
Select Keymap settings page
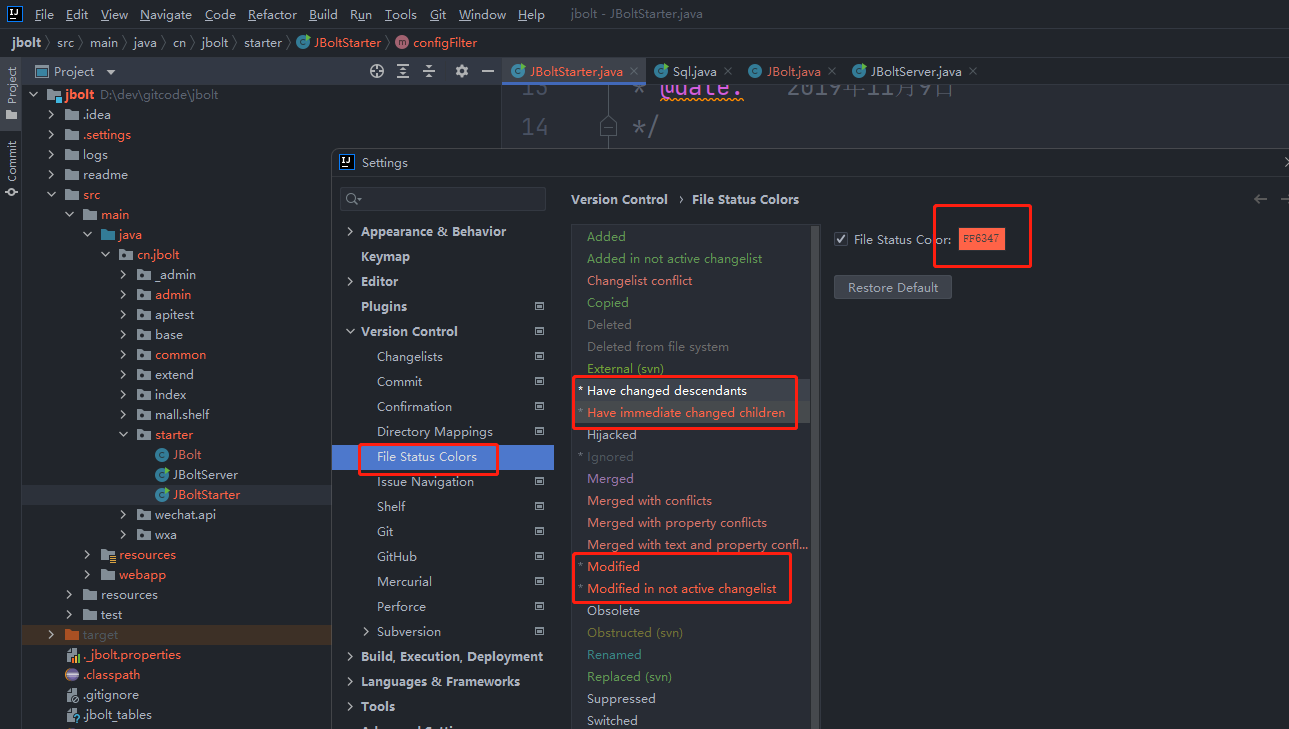click(x=385, y=256)
